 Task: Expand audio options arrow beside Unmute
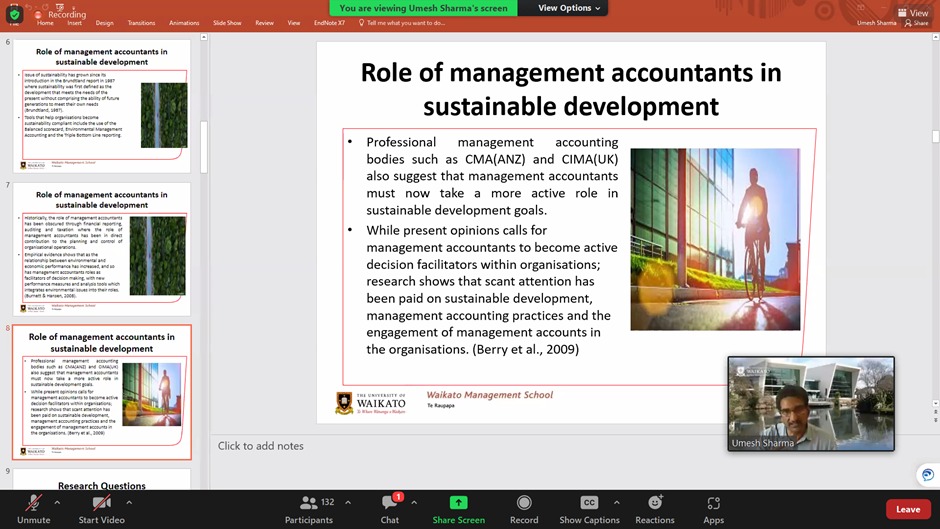57,502
